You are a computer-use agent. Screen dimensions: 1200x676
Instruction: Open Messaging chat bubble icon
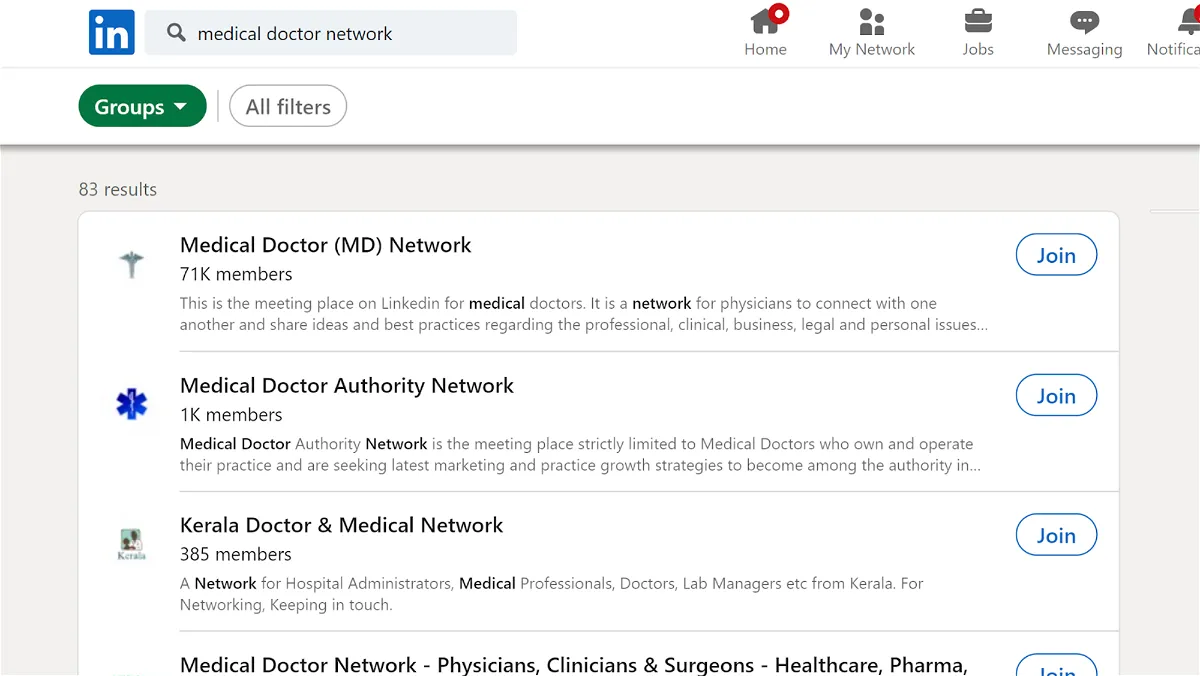(1084, 21)
